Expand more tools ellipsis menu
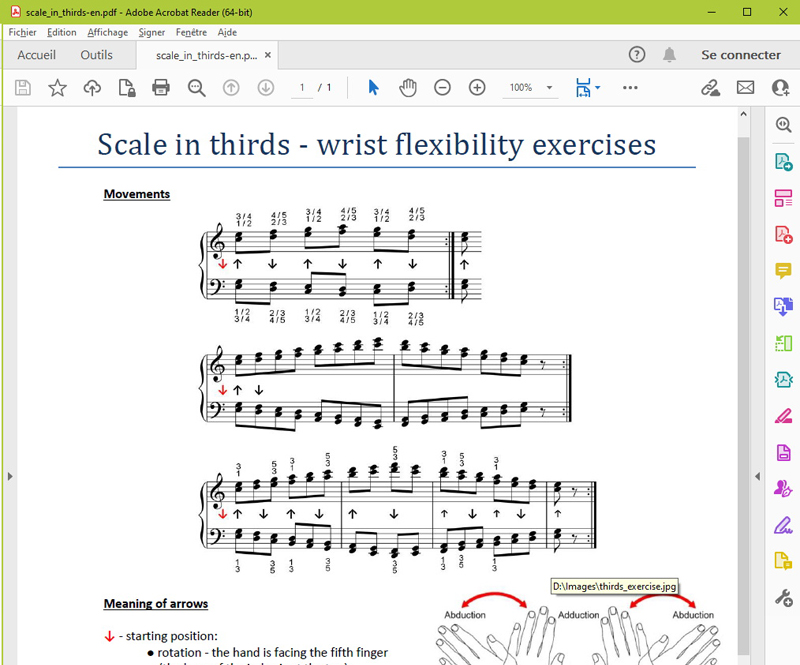Image resolution: width=800 pixels, height=665 pixels. [630, 88]
